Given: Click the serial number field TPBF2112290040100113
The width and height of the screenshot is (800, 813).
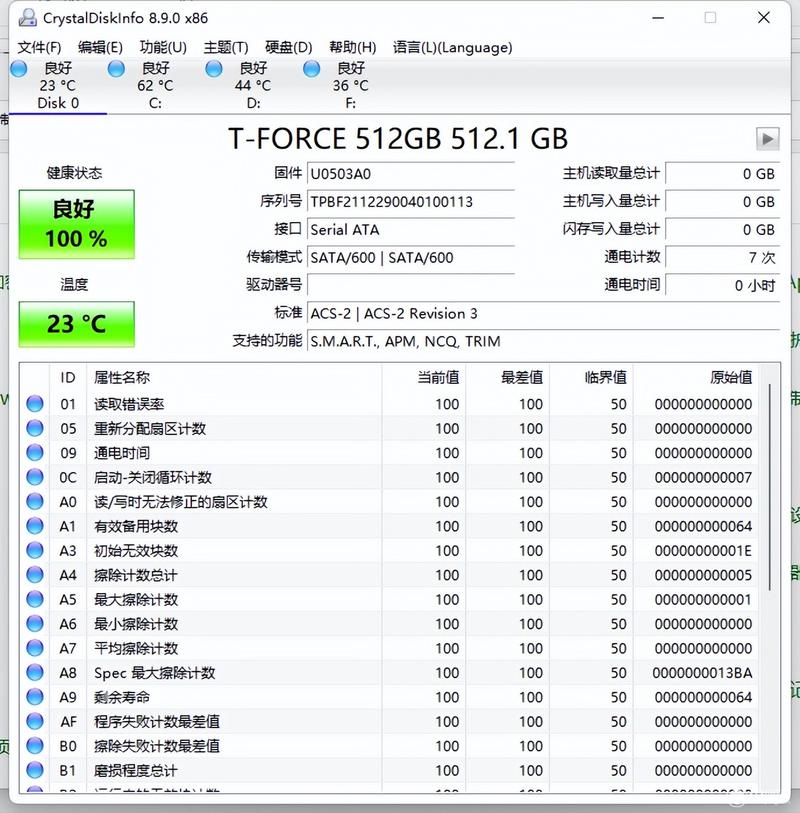Looking at the screenshot, I should pyautogui.click(x=411, y=202).
